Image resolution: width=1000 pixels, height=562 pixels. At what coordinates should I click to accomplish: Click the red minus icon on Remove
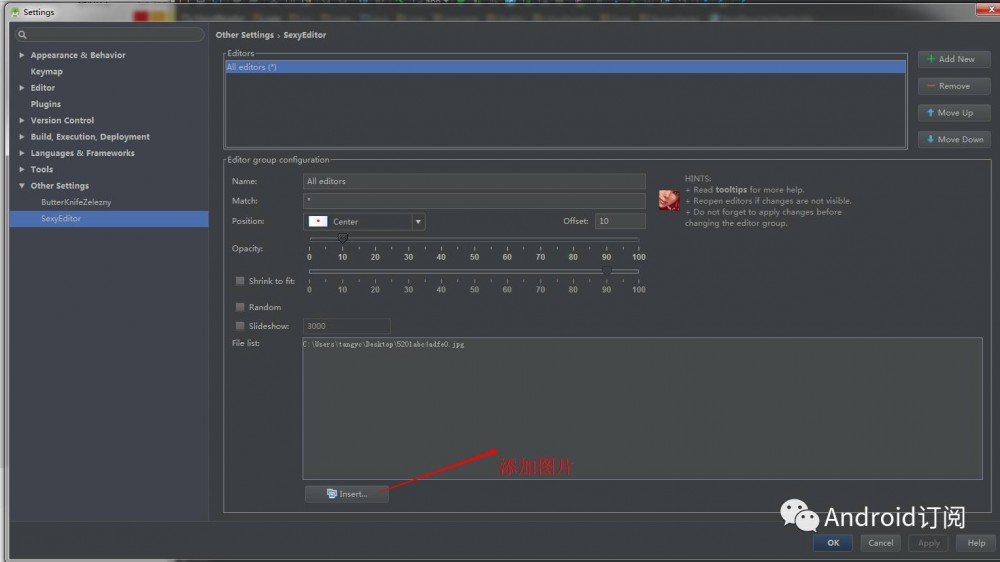[931, 85]
